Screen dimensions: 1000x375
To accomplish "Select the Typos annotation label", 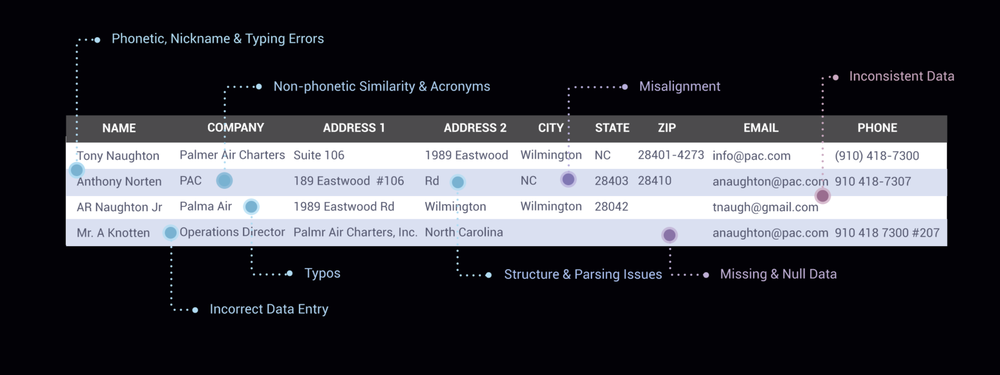I will (322, 274).
